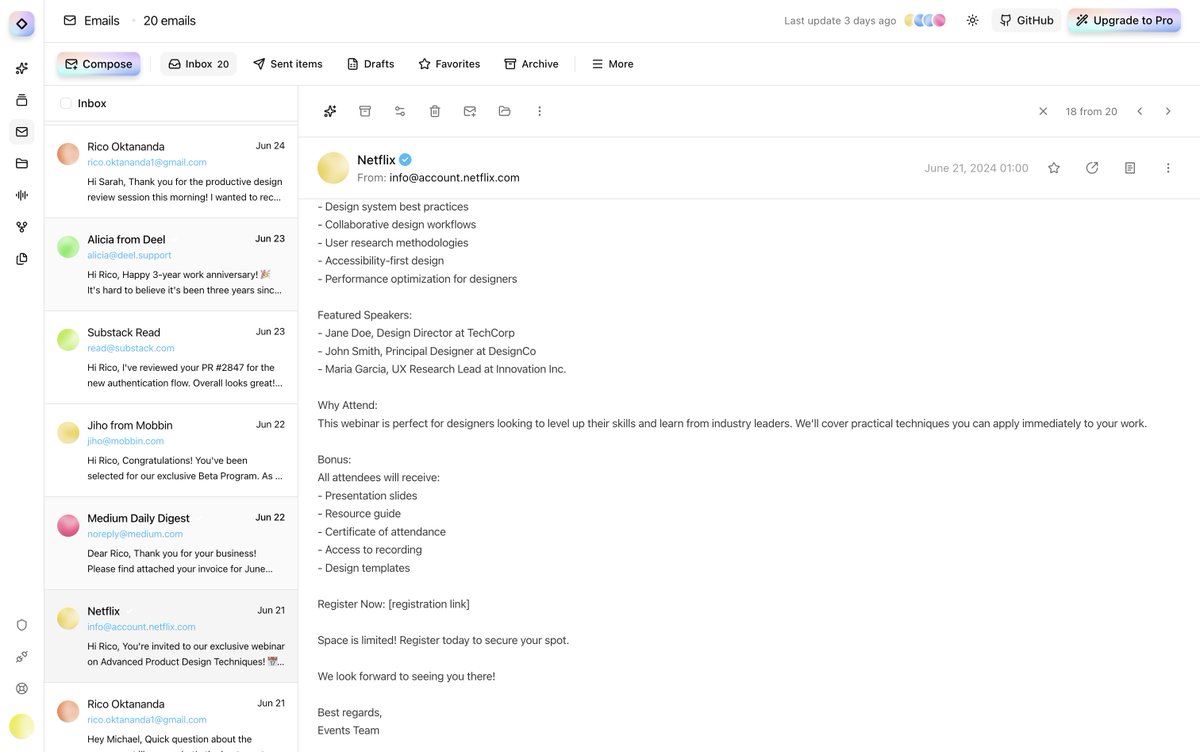This screenshot has width=1200, height=752.
Task: Click the Netflix verified badge
Action: click(x=405, y=160)
